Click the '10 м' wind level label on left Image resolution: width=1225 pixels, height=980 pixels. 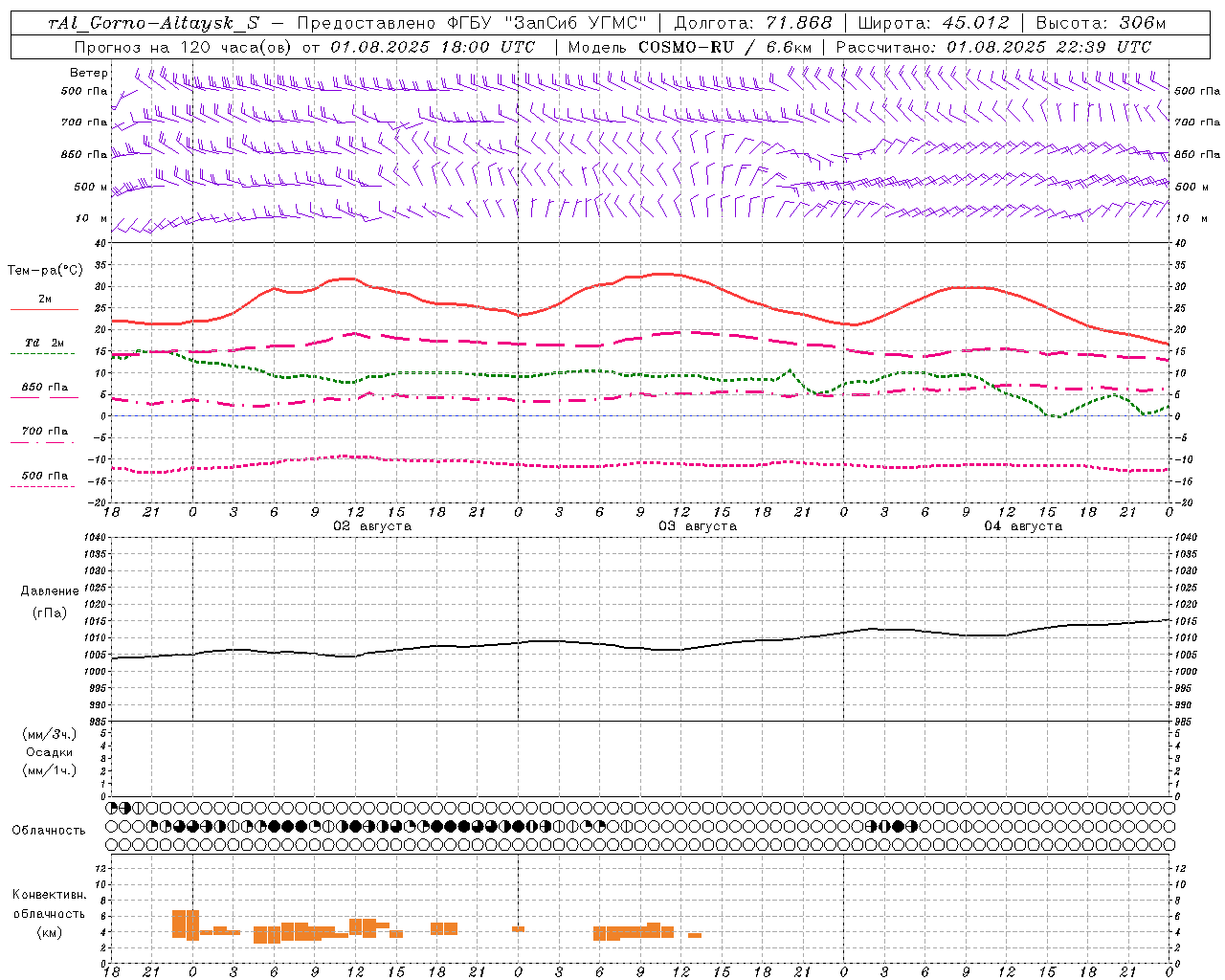[x=91, y=219]
